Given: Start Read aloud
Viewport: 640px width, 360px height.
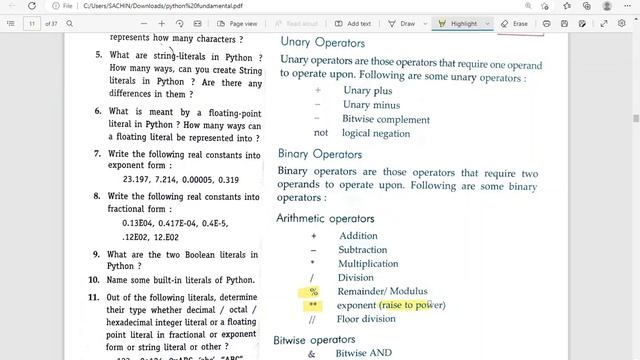Looking at the screenshot, I should (x=296, y=24).
